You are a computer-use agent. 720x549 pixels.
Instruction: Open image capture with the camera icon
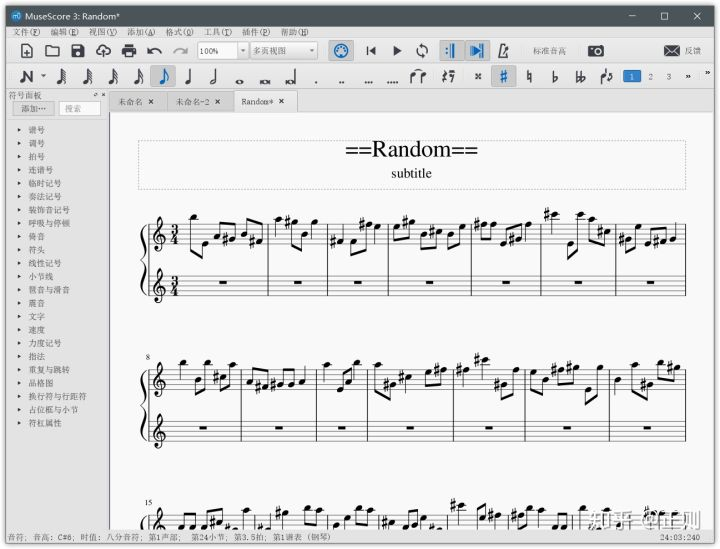(596, 51)
